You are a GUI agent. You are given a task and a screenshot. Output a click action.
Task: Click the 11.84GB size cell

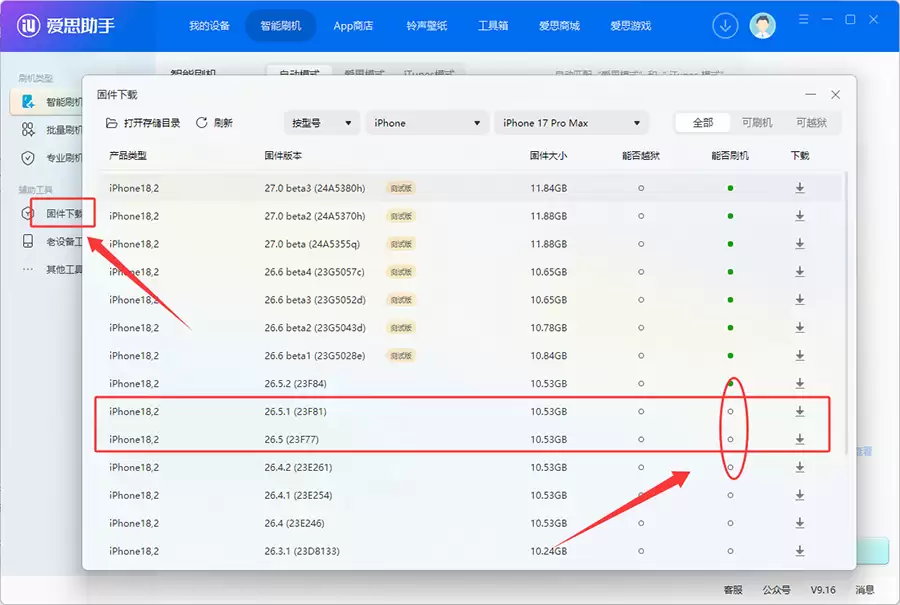point(548,188)
